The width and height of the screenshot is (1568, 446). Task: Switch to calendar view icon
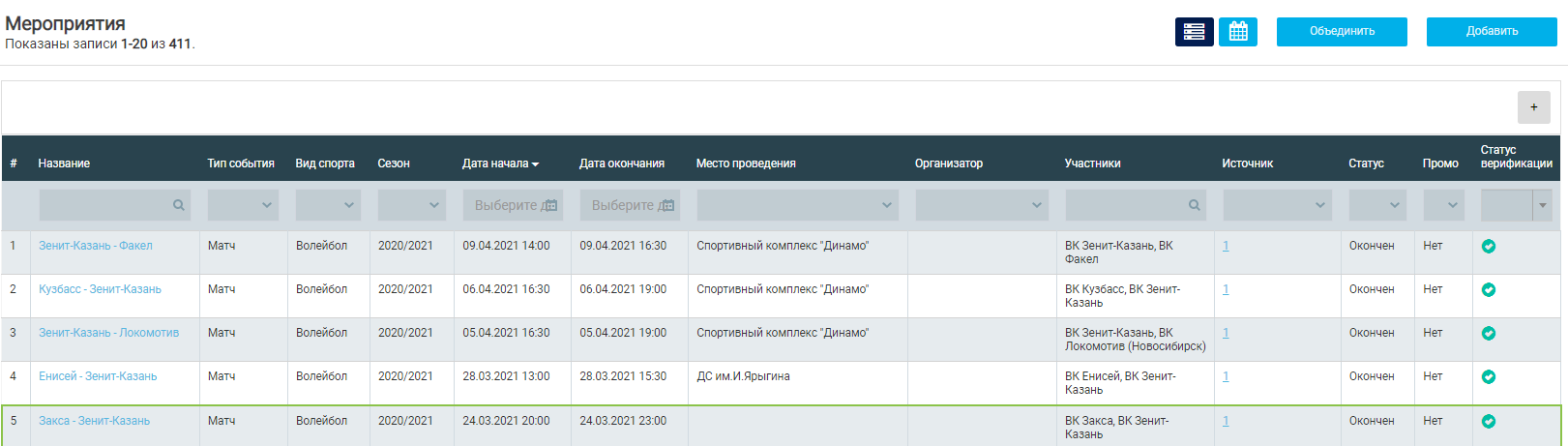pos(1237,32)
